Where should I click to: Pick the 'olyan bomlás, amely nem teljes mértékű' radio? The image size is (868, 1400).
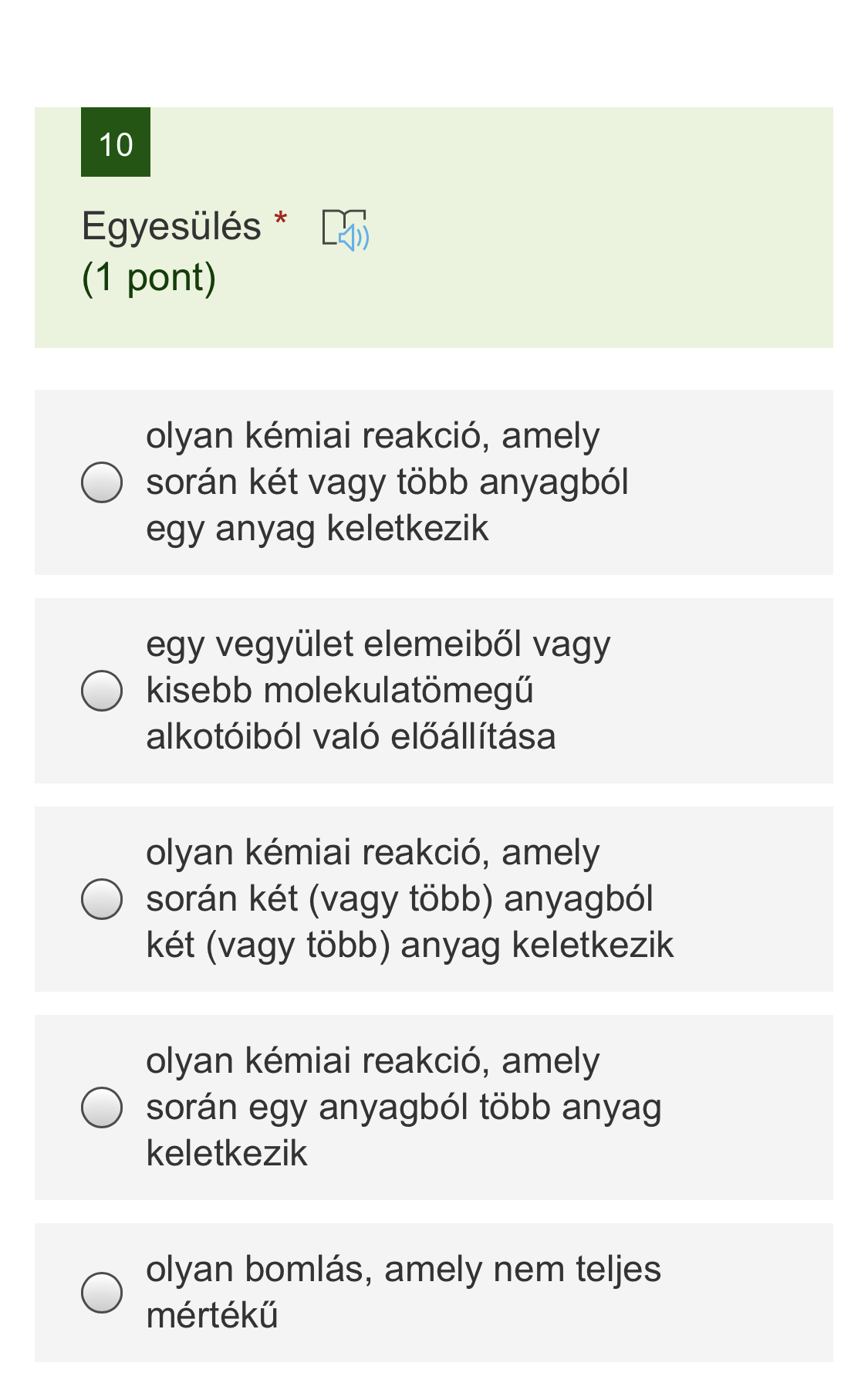pyautogui.click(x=102, y=1293)
